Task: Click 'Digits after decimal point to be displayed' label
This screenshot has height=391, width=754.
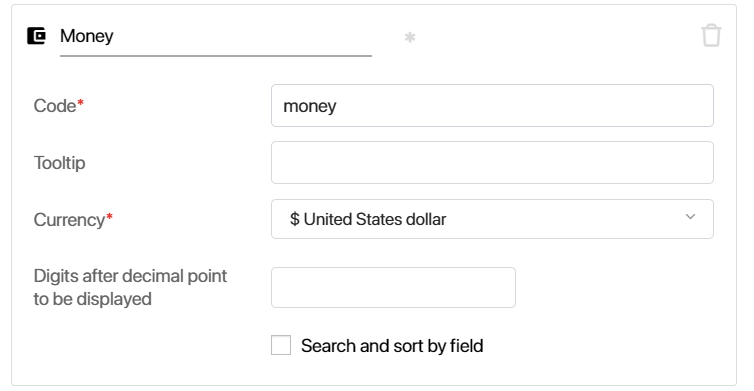Action: pos(130,288)
